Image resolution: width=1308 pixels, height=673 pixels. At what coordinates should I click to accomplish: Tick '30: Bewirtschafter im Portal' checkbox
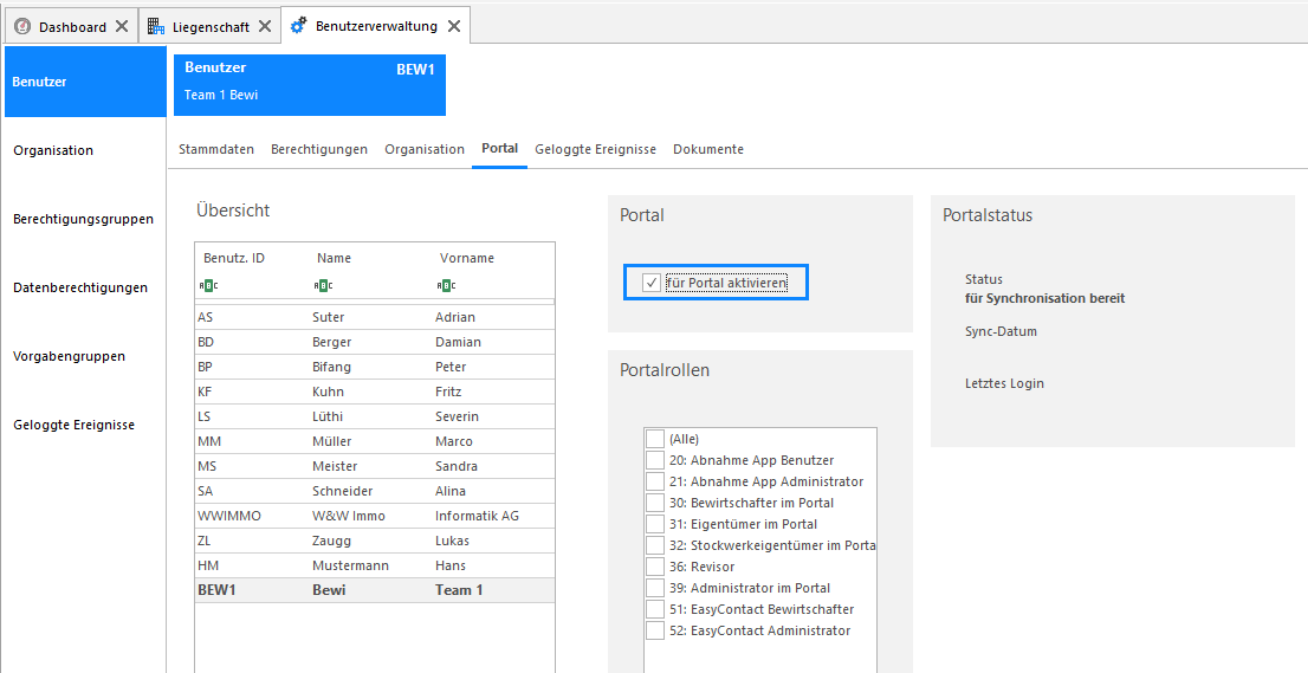click(655, 503)
